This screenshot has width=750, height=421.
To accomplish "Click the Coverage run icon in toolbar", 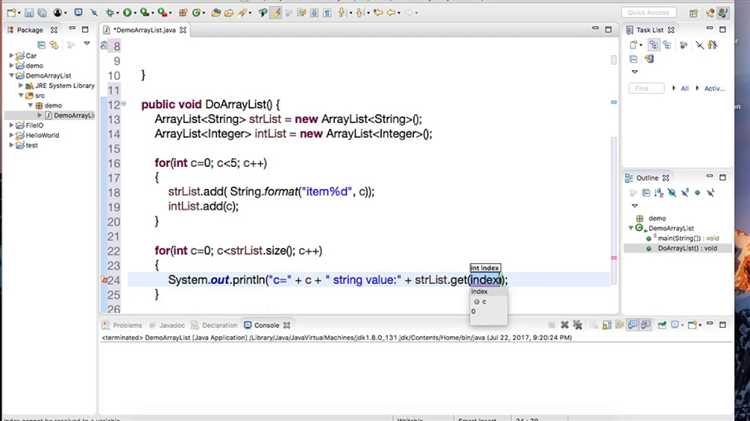I will point(144,13).
